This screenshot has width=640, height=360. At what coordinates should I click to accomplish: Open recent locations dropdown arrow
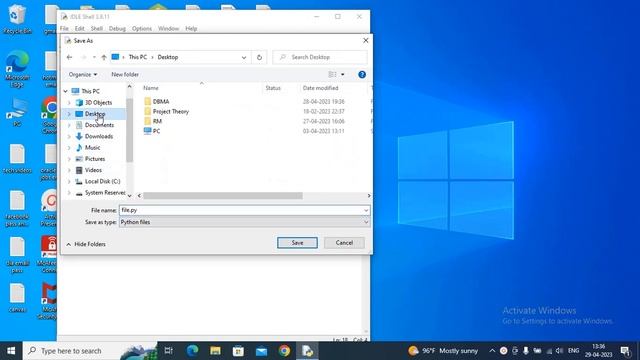pyautogui.click(x=94, y=57)
